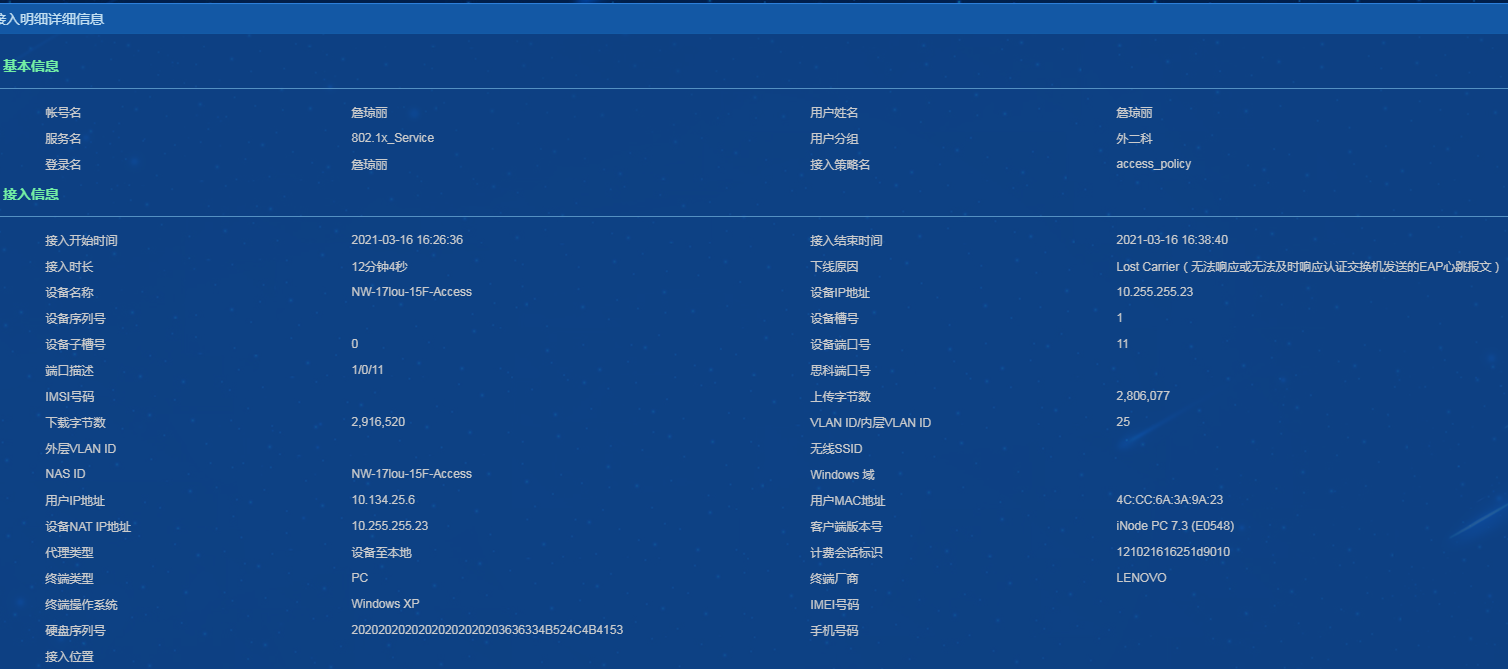The height and width of the screenshot is (669, 1508).
Task: Click the 上传字节数 label
Action: [x=840, y=397]
